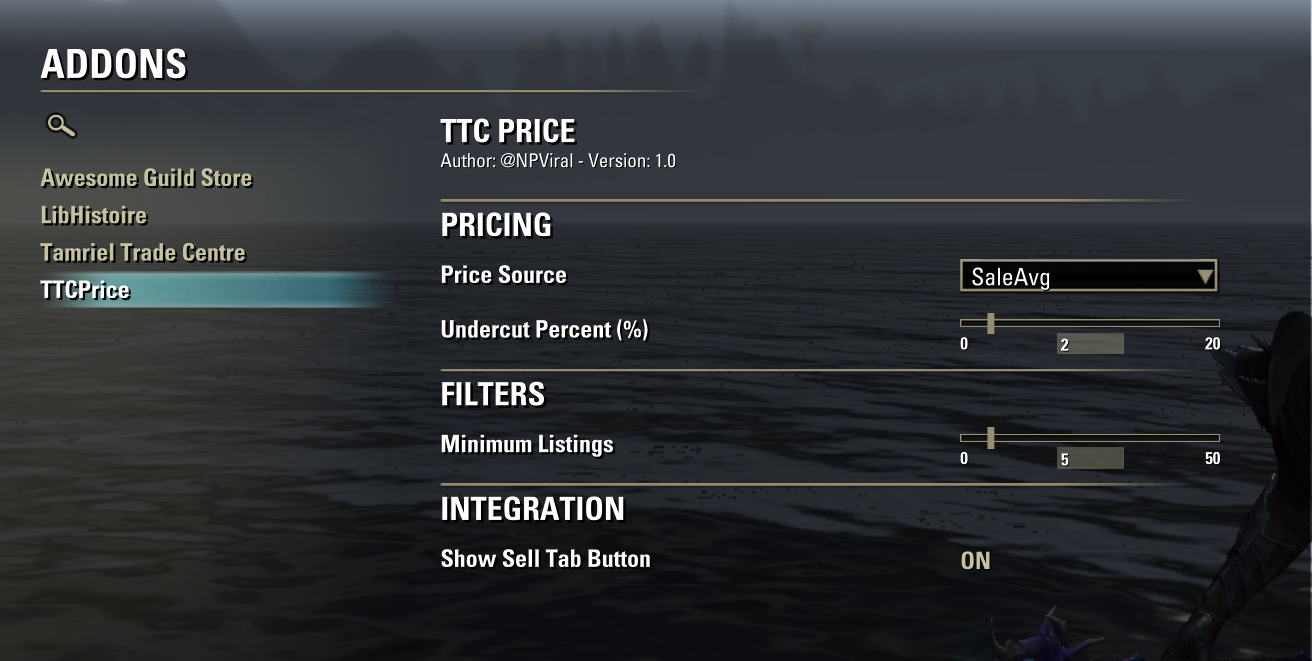Select the highlighted TTCPrice addon entry
Viewport: 1312px width, 661px height.
[x=85, y=291]
